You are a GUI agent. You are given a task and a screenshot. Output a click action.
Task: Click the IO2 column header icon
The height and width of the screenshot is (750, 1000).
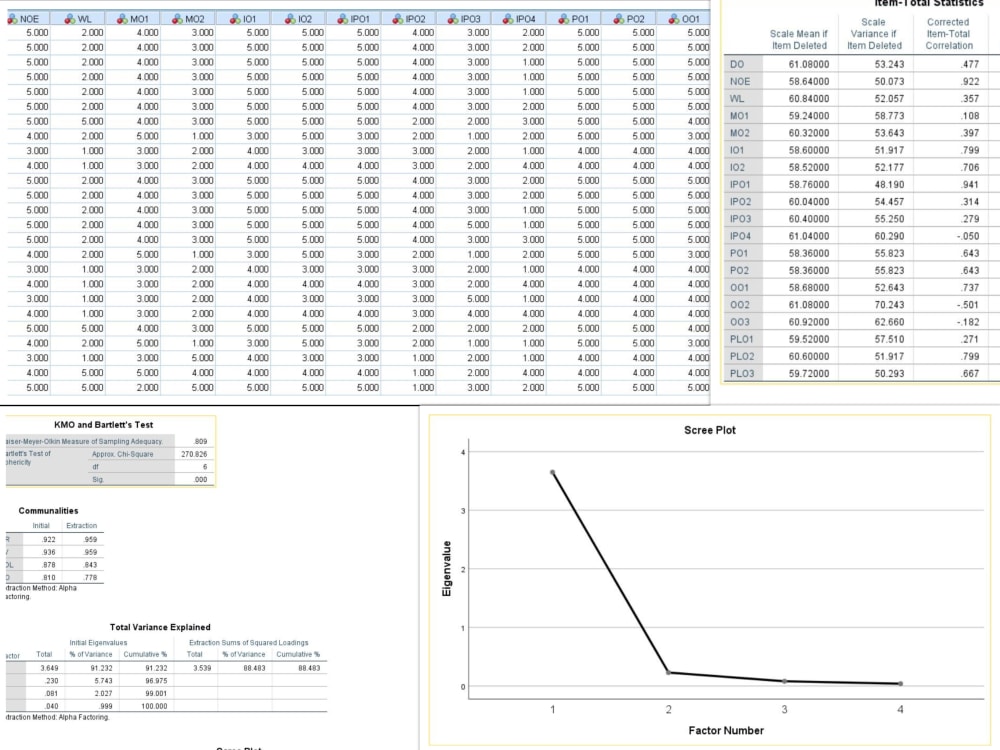[x=289, y=17]
